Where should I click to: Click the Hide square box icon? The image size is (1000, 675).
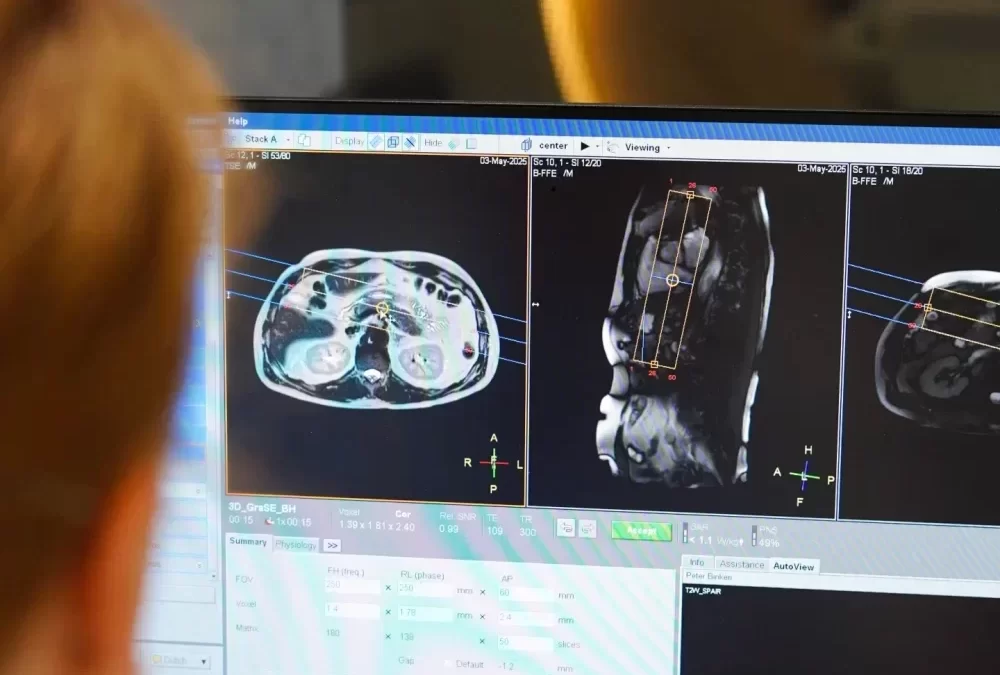pos(471,144)
